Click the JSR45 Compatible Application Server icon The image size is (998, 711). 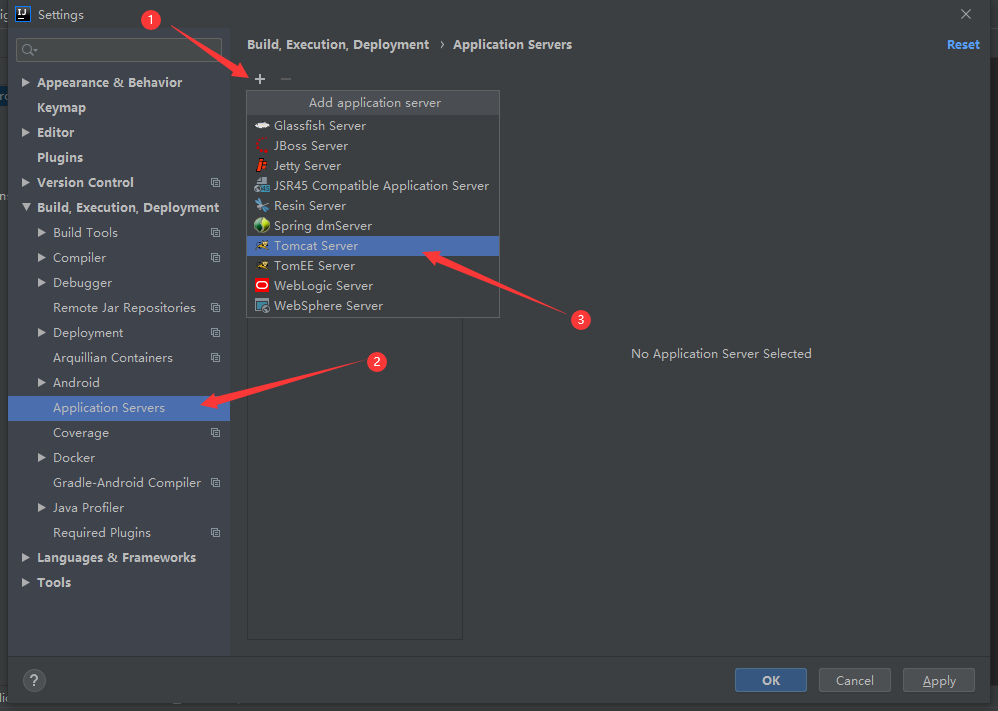pos(262,185)
